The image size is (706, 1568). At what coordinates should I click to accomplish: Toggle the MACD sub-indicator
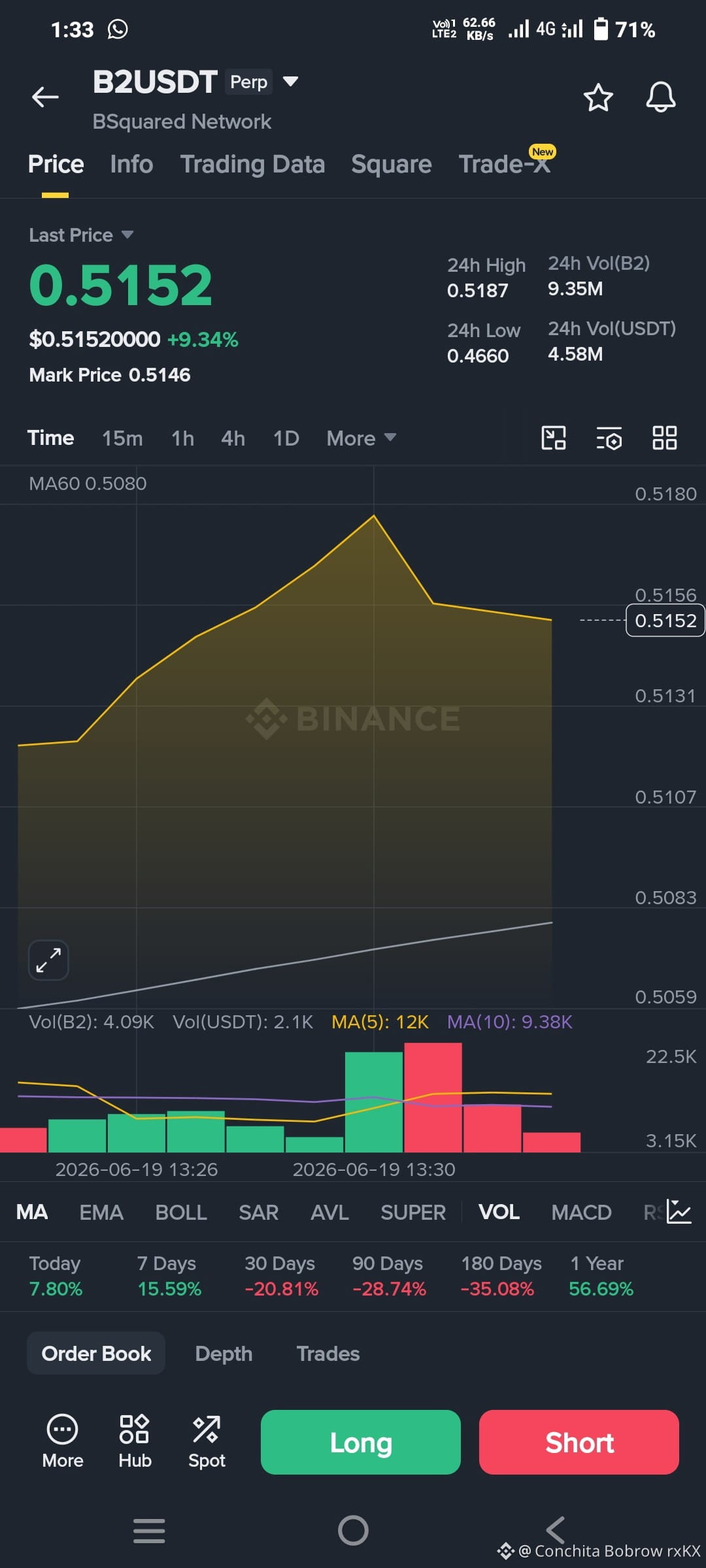581,1212
